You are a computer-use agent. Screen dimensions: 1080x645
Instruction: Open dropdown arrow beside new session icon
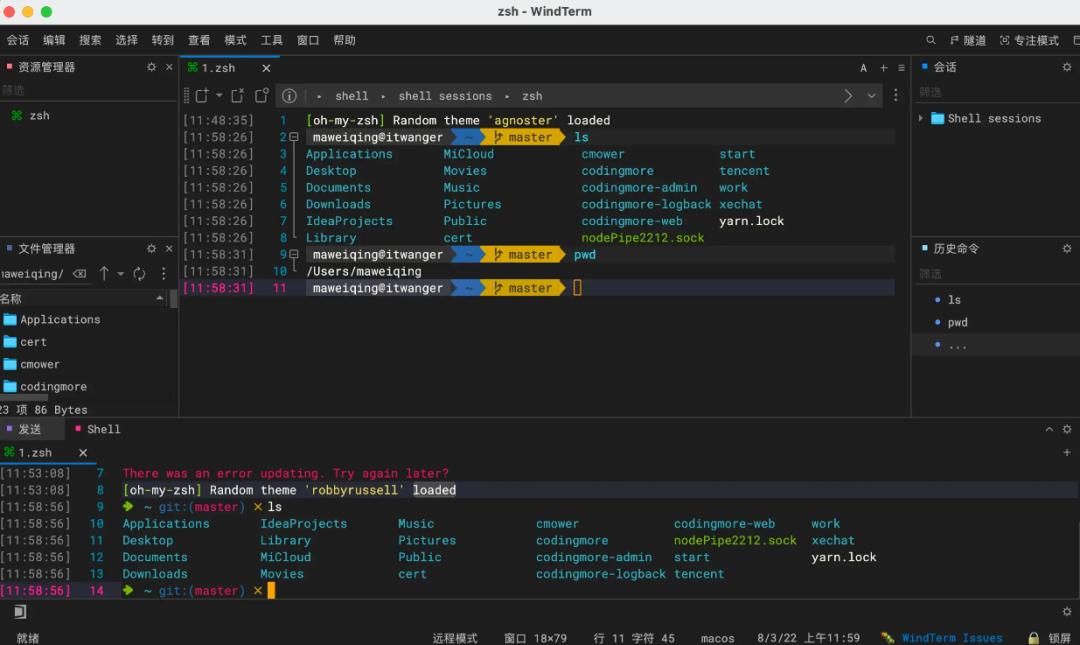219,96
